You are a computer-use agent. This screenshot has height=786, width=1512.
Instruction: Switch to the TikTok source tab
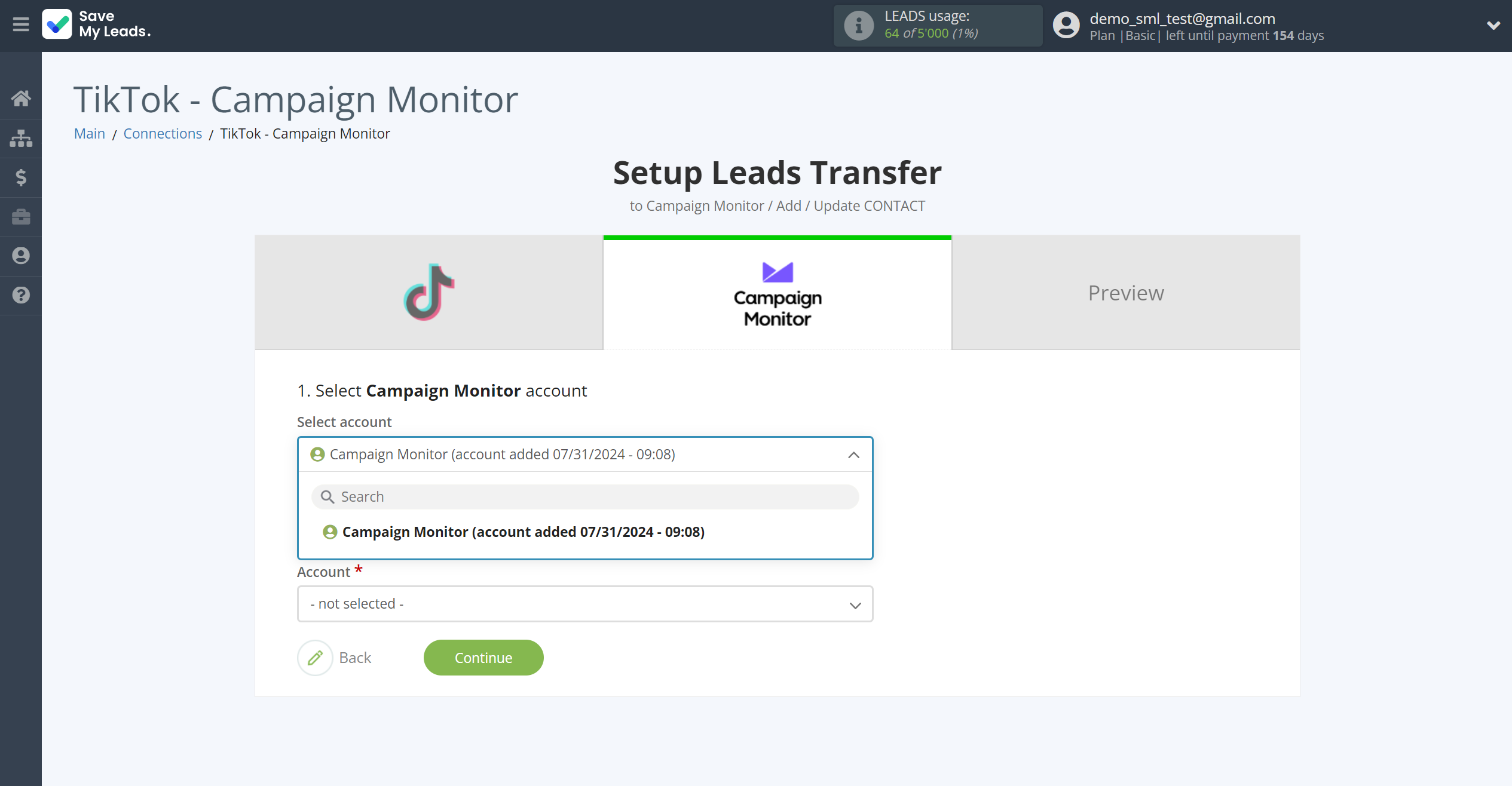428,293
